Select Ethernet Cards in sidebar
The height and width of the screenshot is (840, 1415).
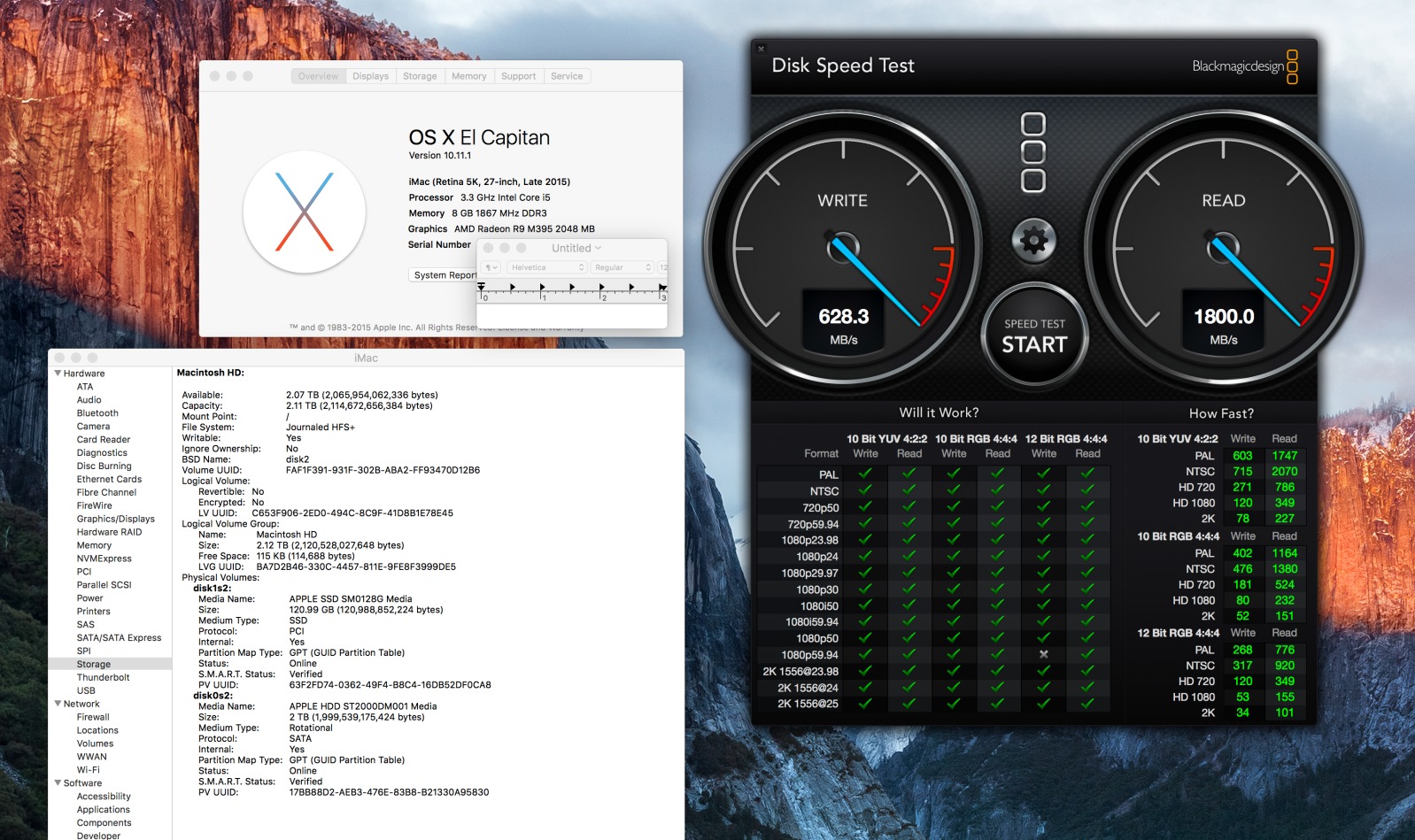point(109,480)
